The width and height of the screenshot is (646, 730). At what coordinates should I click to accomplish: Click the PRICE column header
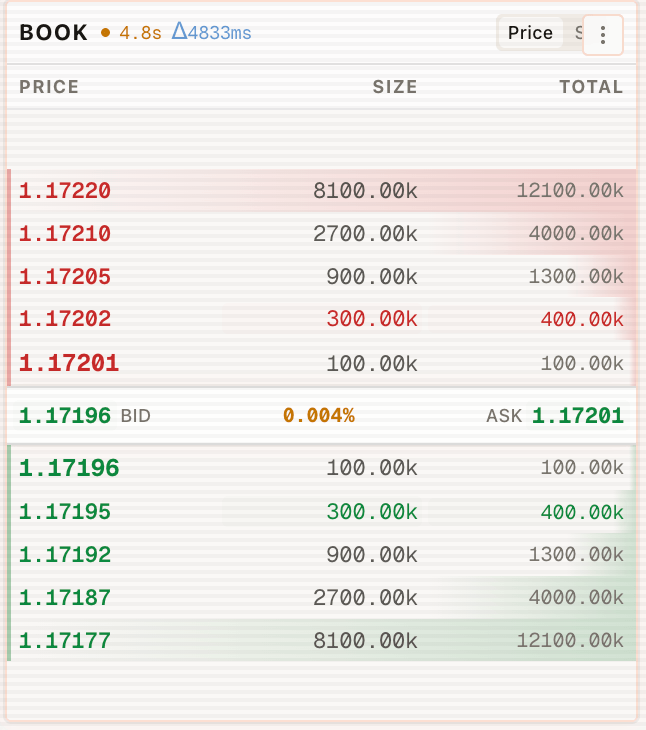(x=49, y=87)
